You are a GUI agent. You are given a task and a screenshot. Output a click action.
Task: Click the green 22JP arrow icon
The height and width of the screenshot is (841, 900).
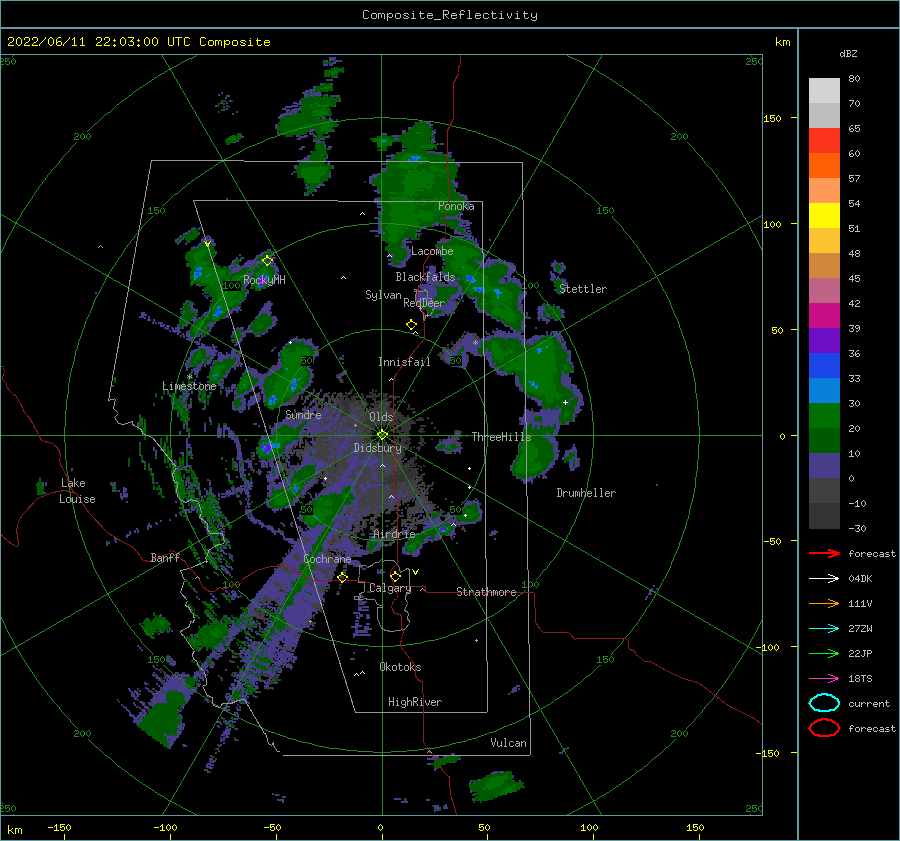coord(824,653)
